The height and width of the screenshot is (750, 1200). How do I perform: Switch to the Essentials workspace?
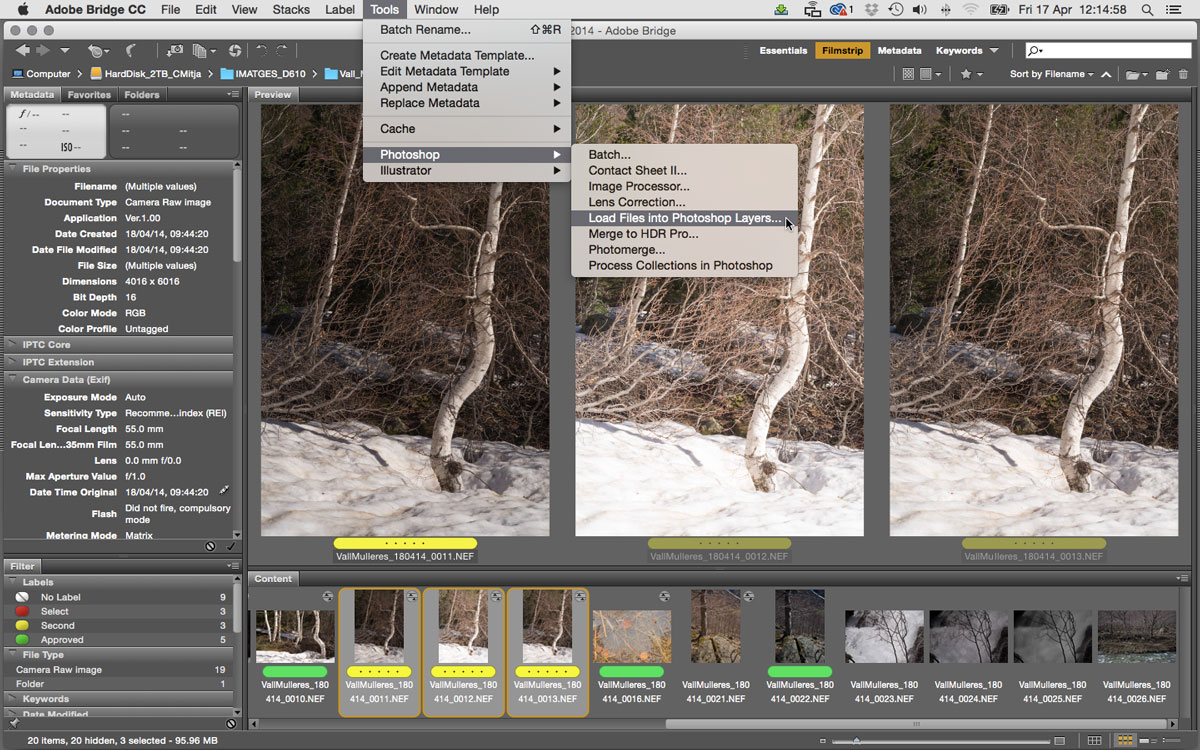pyautogui.click(x=783, y=50)
